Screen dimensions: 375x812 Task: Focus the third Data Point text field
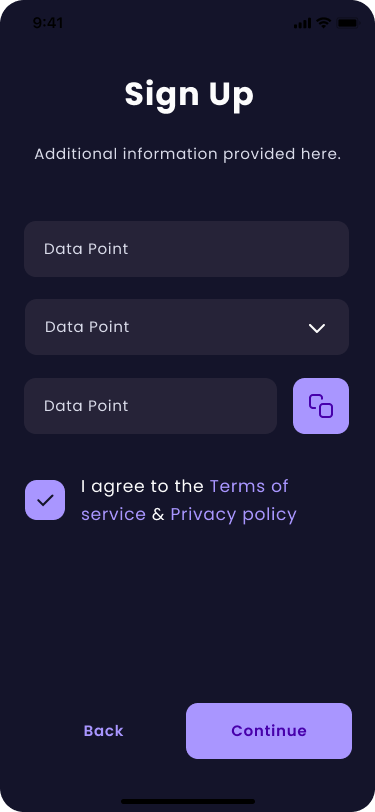[150, 406]
